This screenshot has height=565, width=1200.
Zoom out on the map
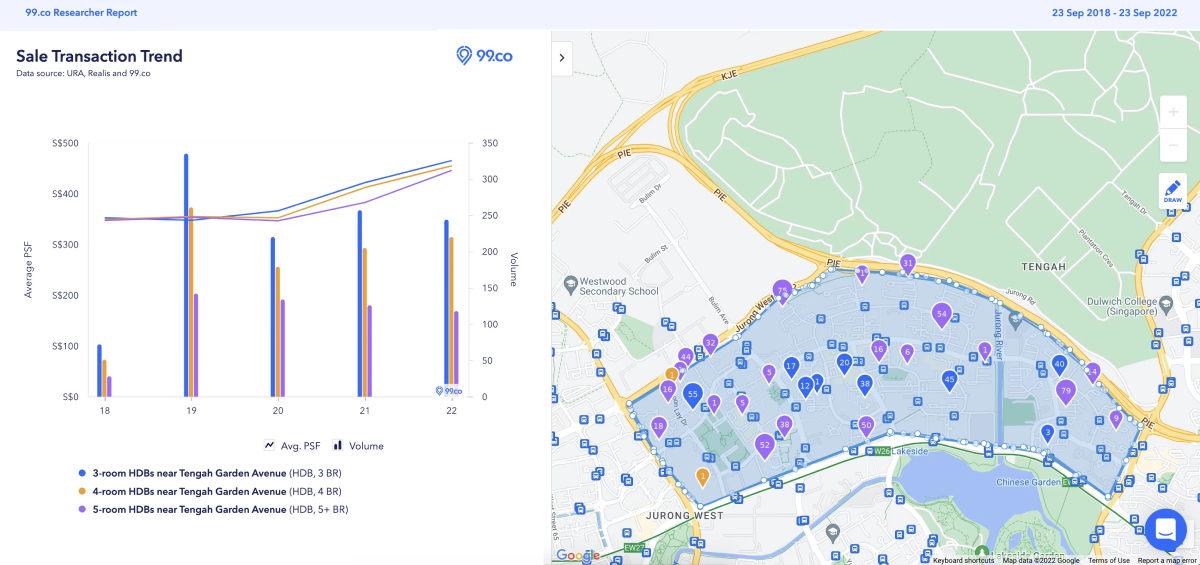click(1173, 146)
